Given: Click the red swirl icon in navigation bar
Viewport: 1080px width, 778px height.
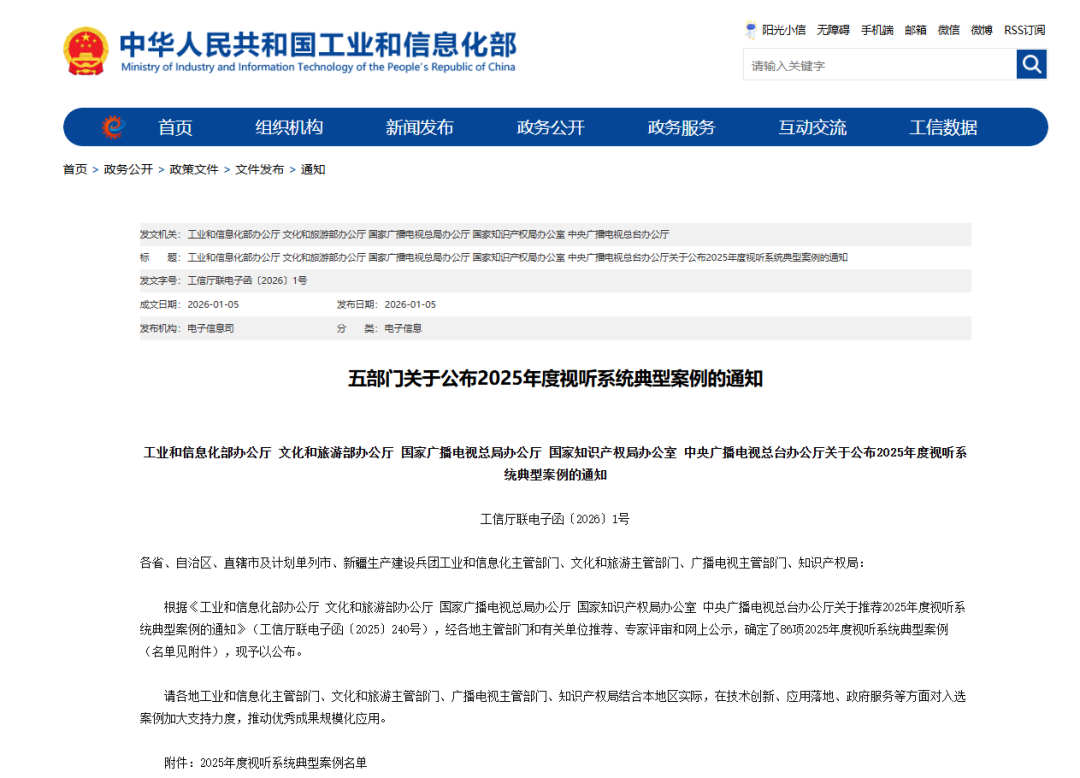Looking at the screenshot, I should pos(113,127).
